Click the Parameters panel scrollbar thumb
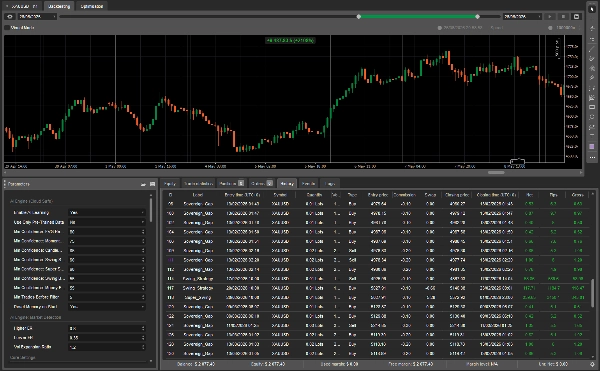The image size is (600, 371). point(151,210)
